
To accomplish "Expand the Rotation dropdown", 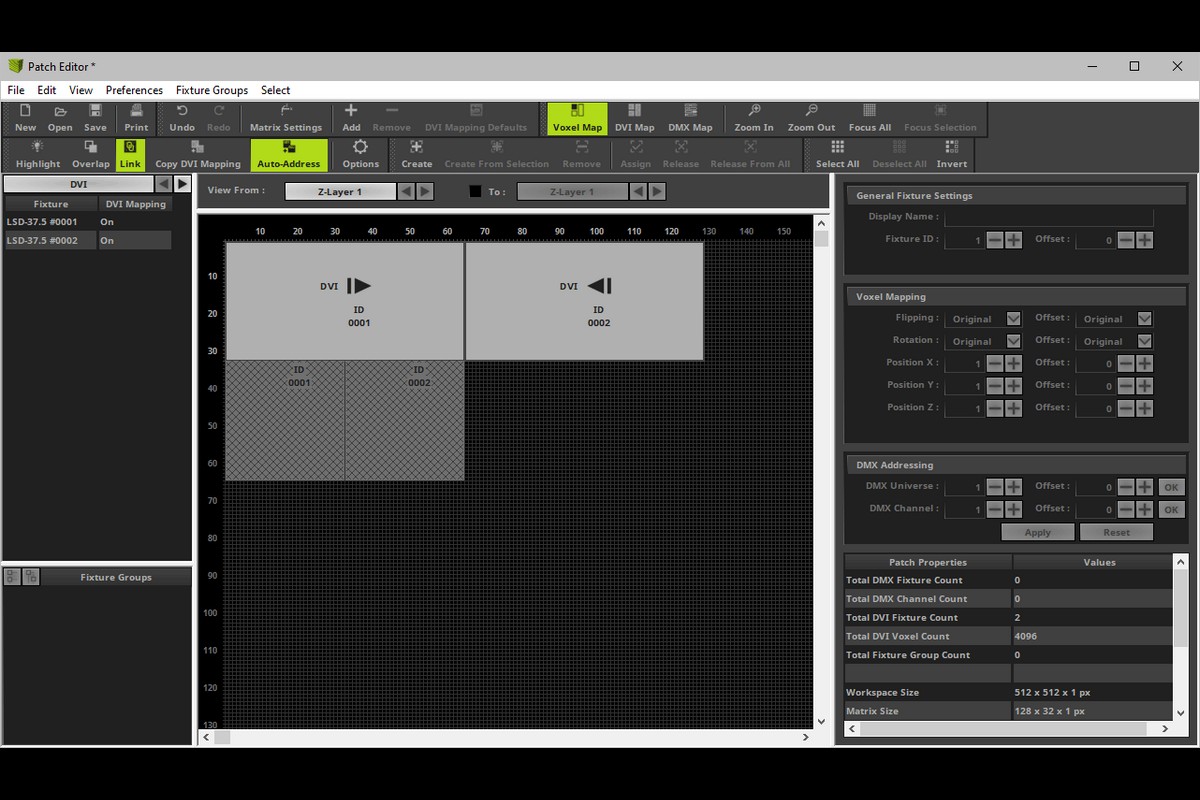I will pos(1013,341).
